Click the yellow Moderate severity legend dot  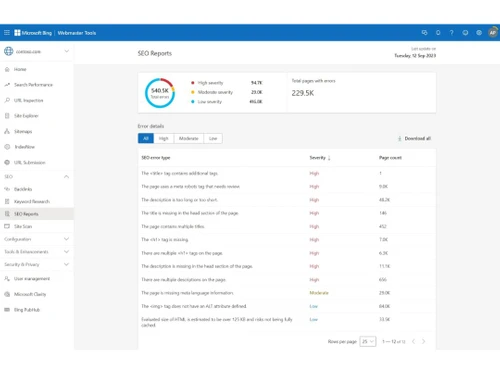(x=193, y=92)
